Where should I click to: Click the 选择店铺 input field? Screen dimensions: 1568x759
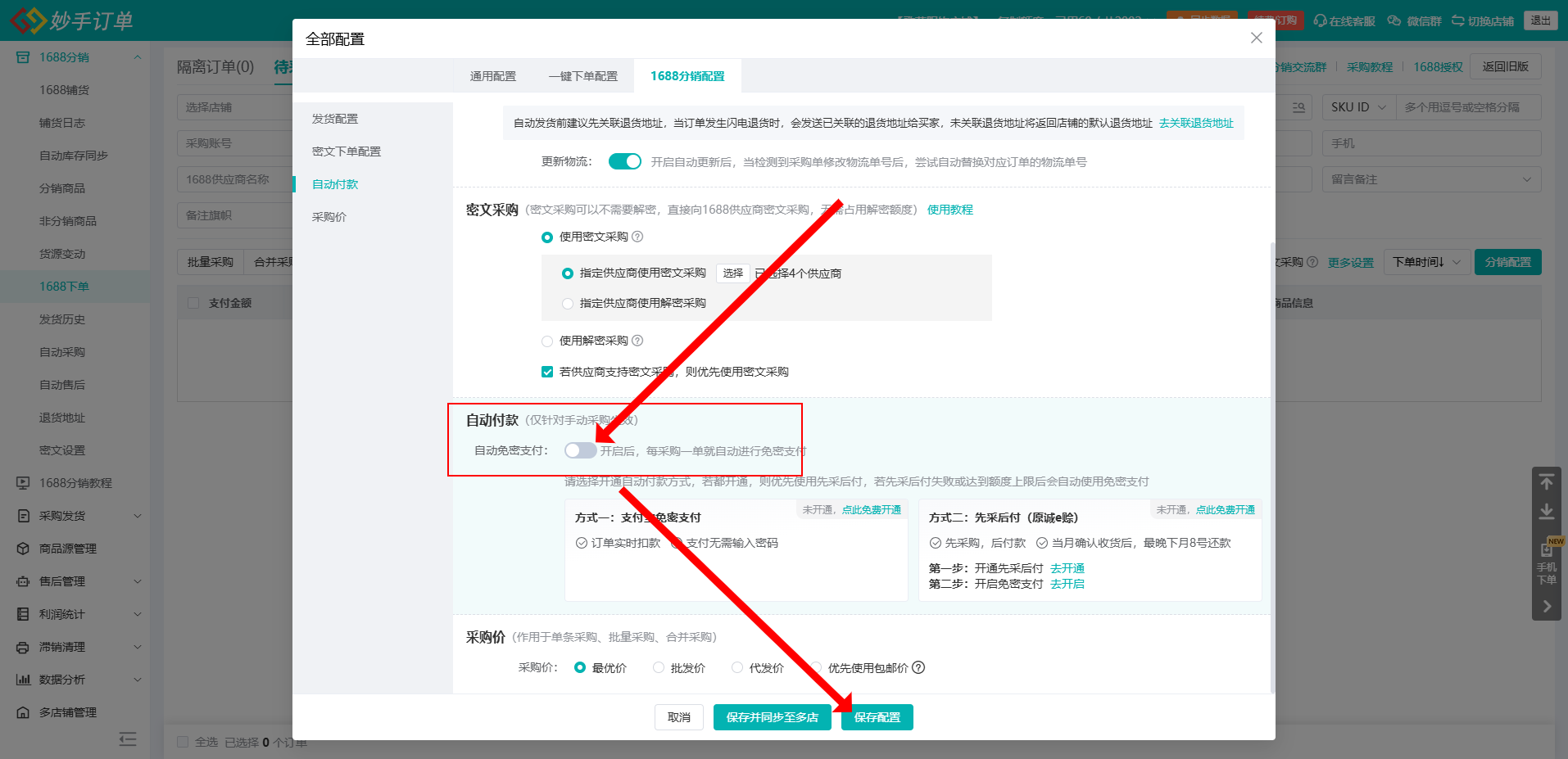235,107
